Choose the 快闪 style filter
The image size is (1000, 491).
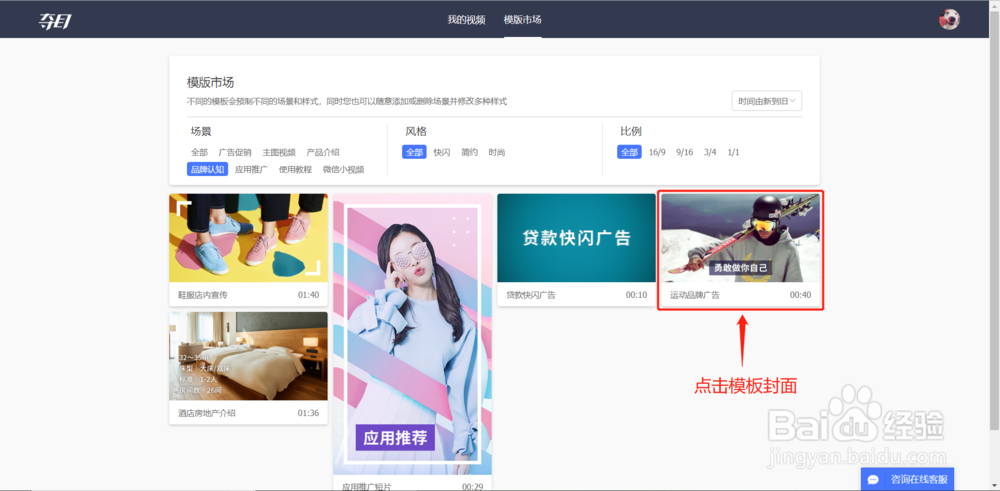pyautogui.click(x=442, y=152)
